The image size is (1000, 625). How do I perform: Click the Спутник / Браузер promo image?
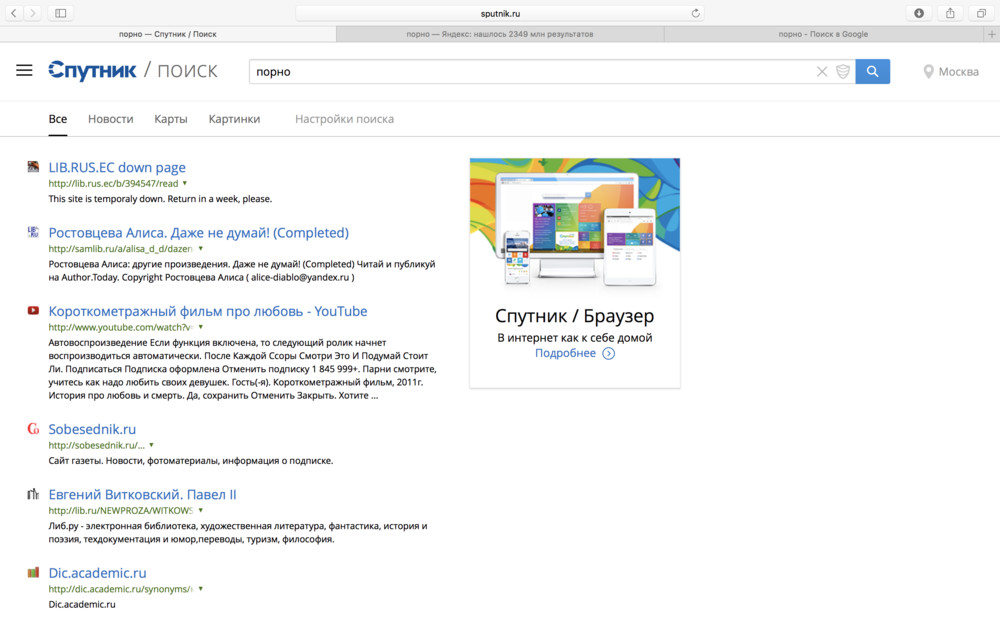tap(575, 224)
